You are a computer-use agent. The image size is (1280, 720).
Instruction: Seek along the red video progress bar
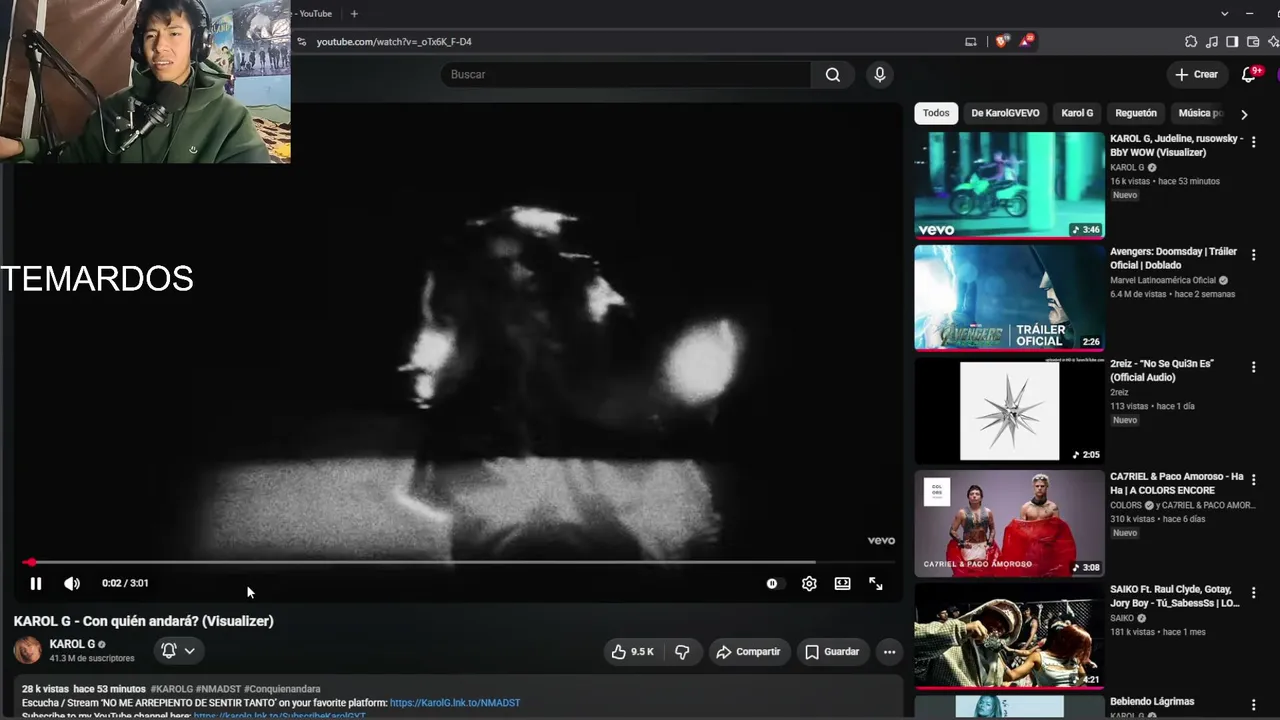[458, 562]
